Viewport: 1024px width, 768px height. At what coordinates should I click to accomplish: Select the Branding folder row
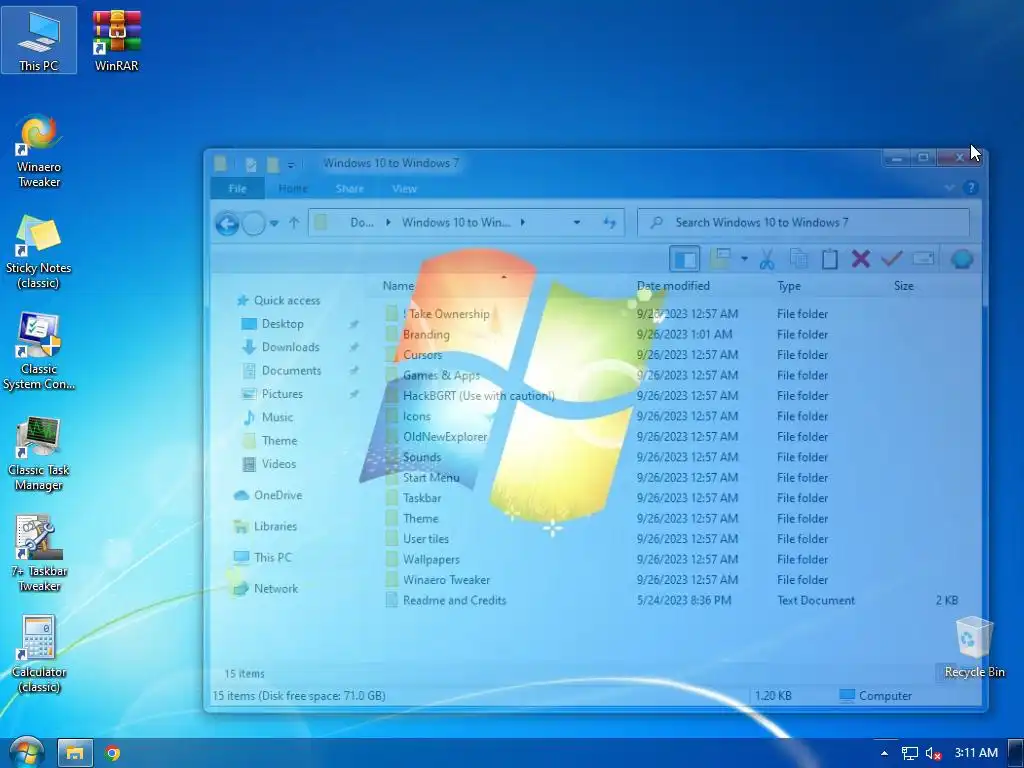click(673, 334)
